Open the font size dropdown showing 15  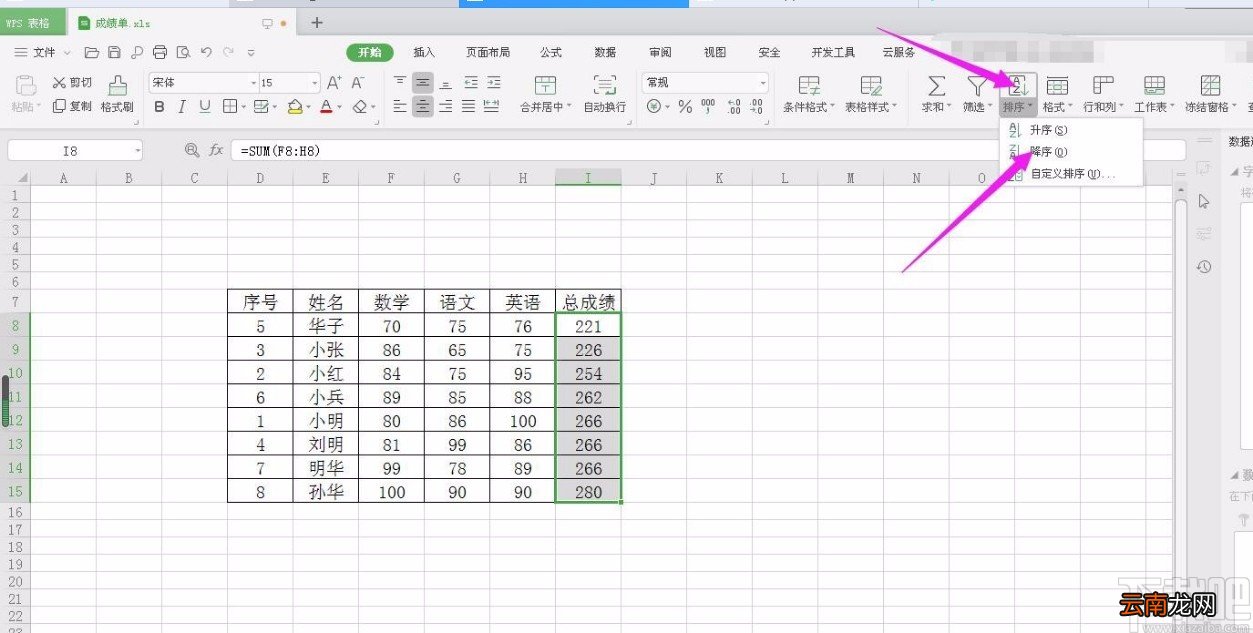[x=315, y=83]
